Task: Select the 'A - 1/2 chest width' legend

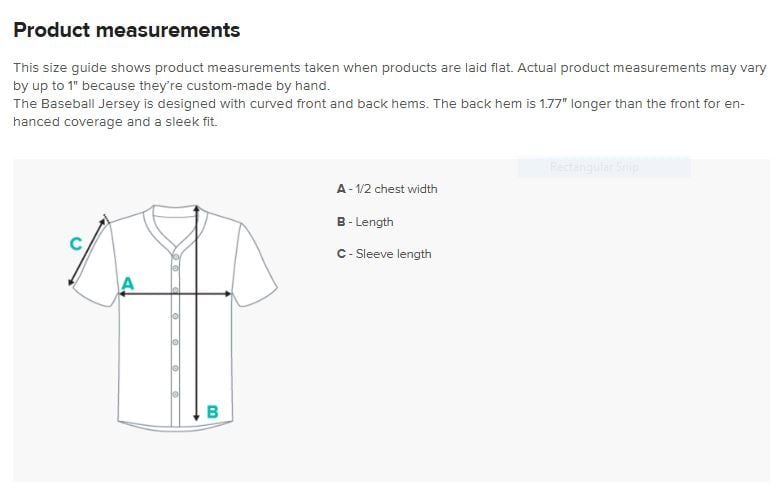Action: [x=387, y=189]
